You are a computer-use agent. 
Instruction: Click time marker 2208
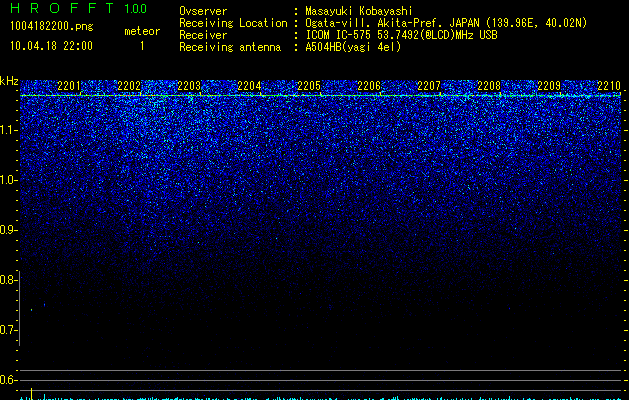pos(489,86)
